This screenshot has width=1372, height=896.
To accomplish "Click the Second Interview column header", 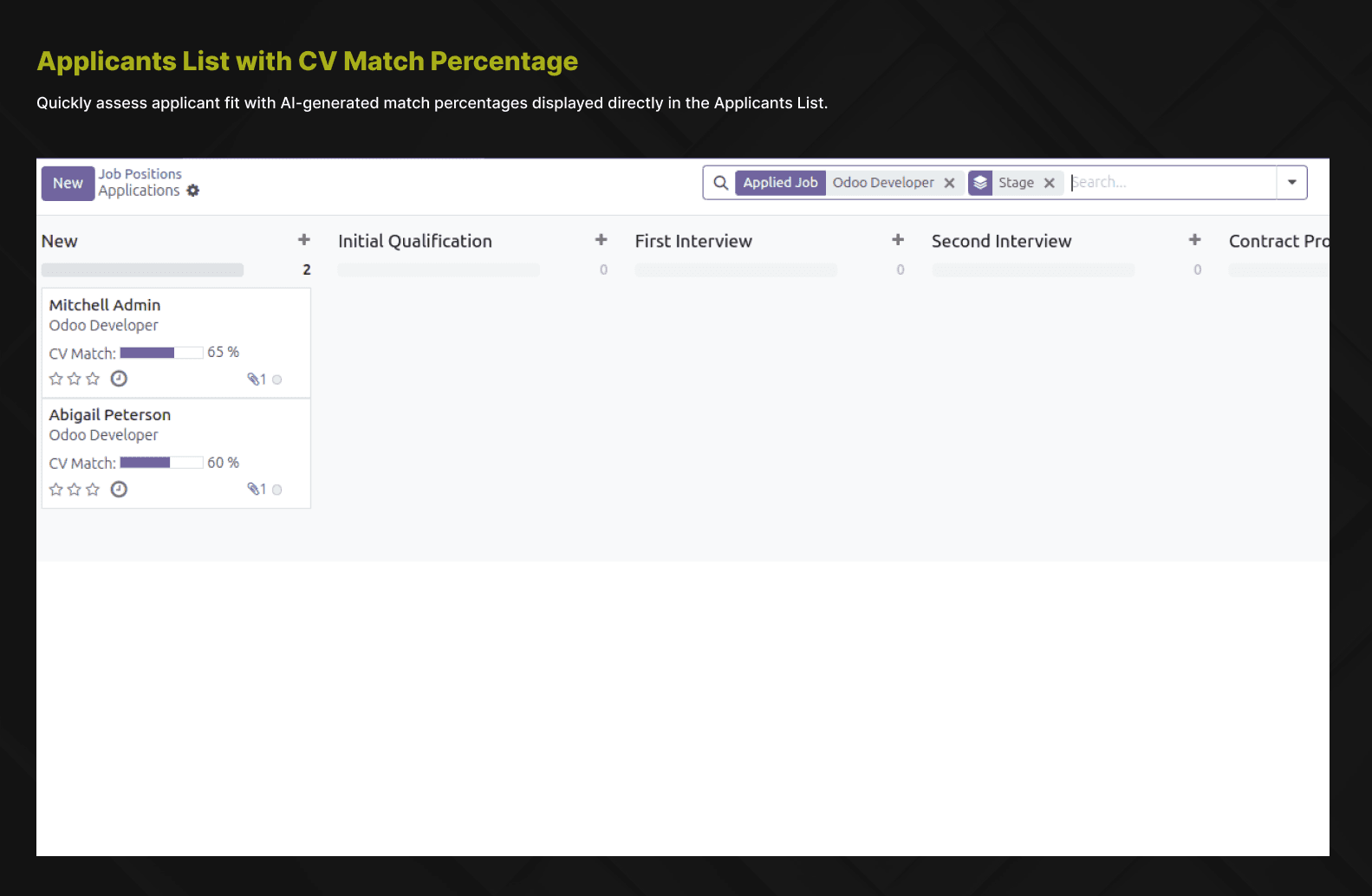I will (x=1001, y=241).
